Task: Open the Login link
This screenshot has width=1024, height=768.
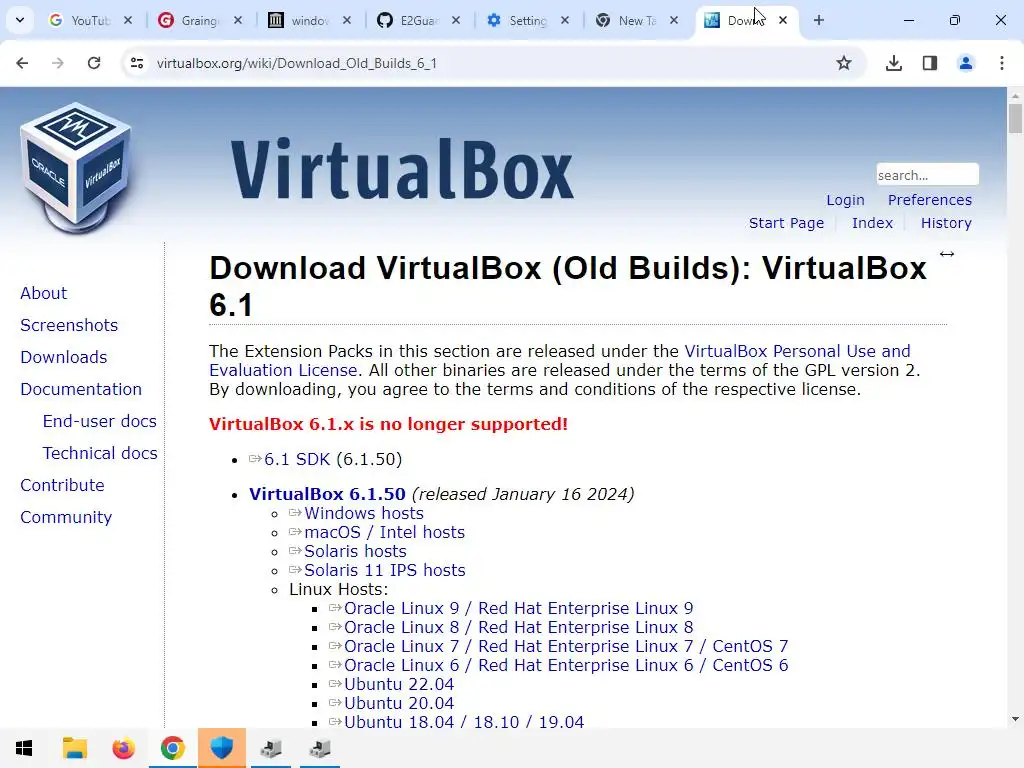Action: coord(845,200)
